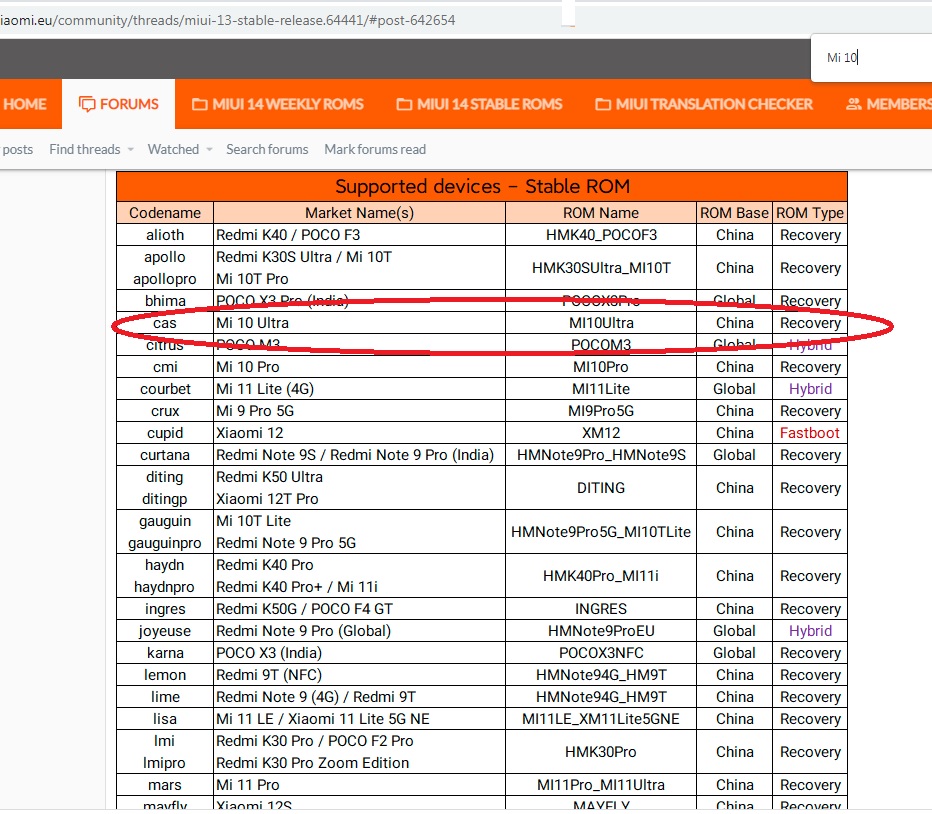Click the Codename column header
Screen dimensions: 932x814
(165, 213)
